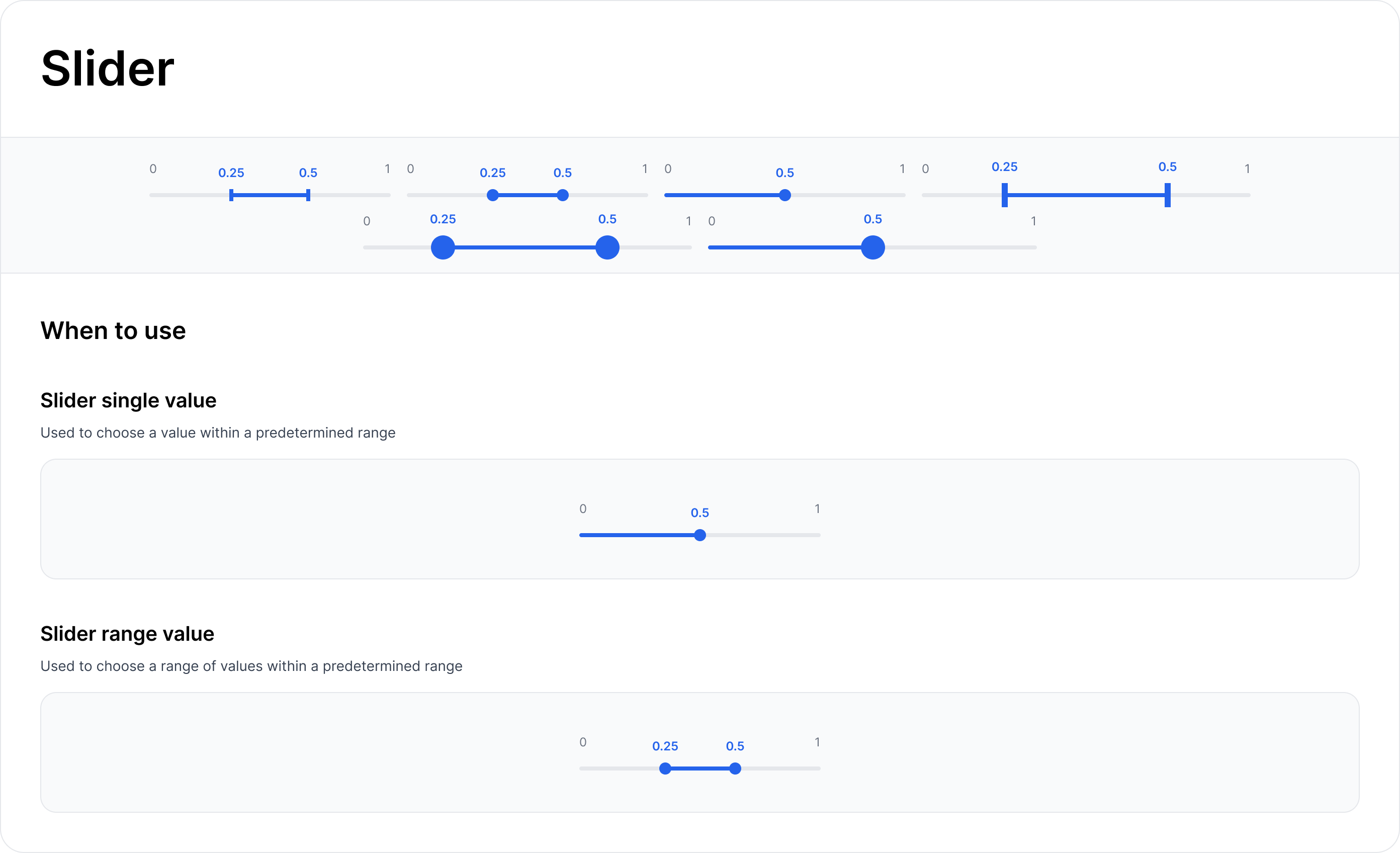
Task: Click the filled track of the range value demo slider
Action: point(700,769)
